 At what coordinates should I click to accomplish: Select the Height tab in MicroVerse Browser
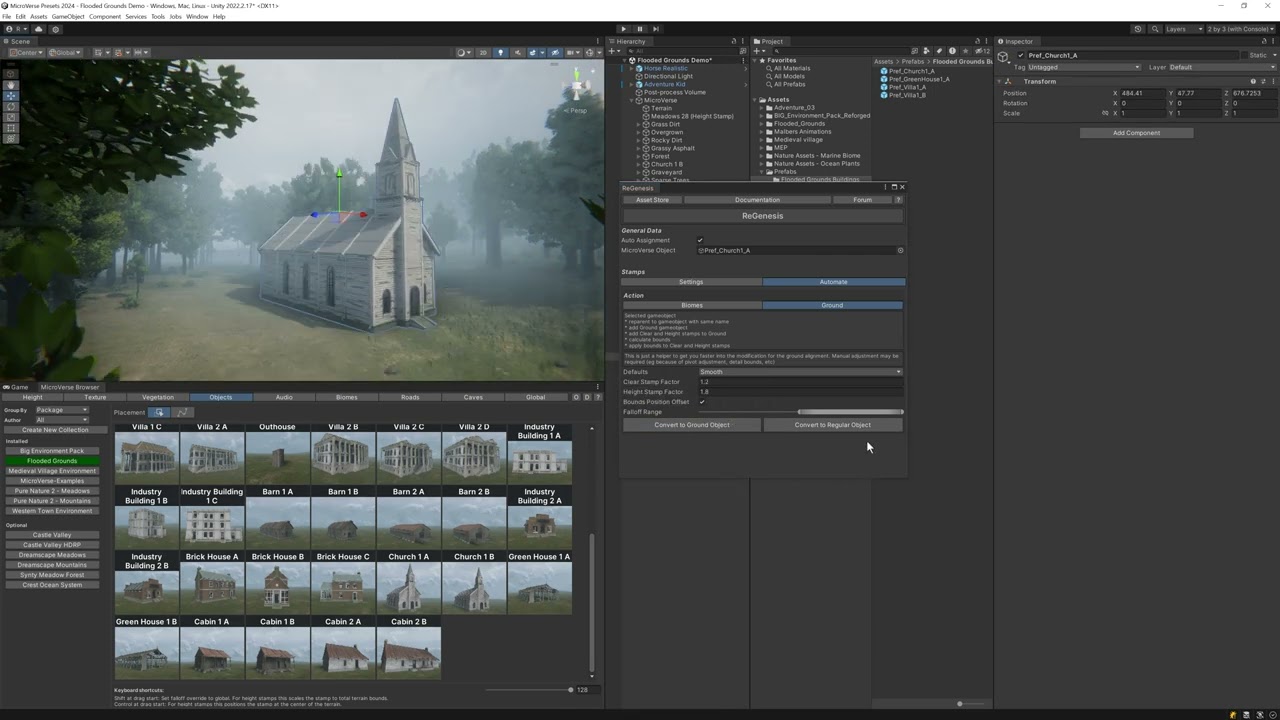click(x=33, y=397)
